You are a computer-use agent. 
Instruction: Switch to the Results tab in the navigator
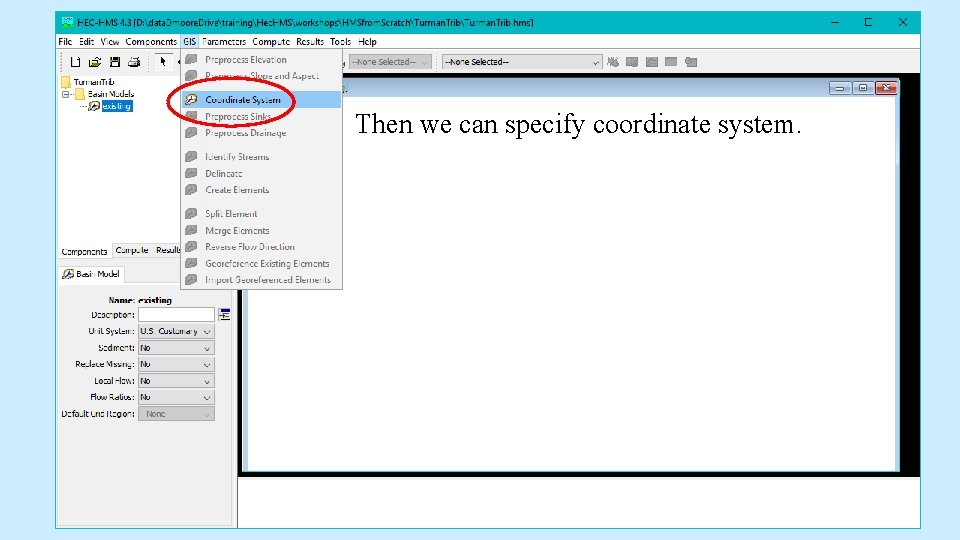[167, 250]
